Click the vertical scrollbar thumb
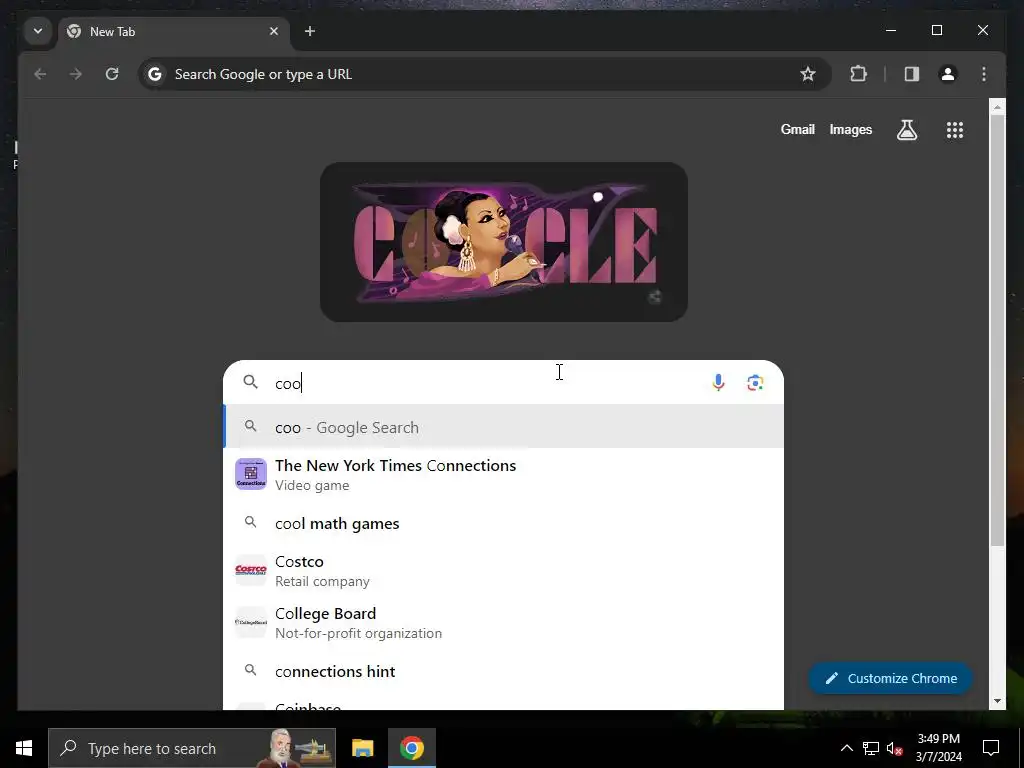This screenshot has height=768, width=1024. click(x=997, y=330)
